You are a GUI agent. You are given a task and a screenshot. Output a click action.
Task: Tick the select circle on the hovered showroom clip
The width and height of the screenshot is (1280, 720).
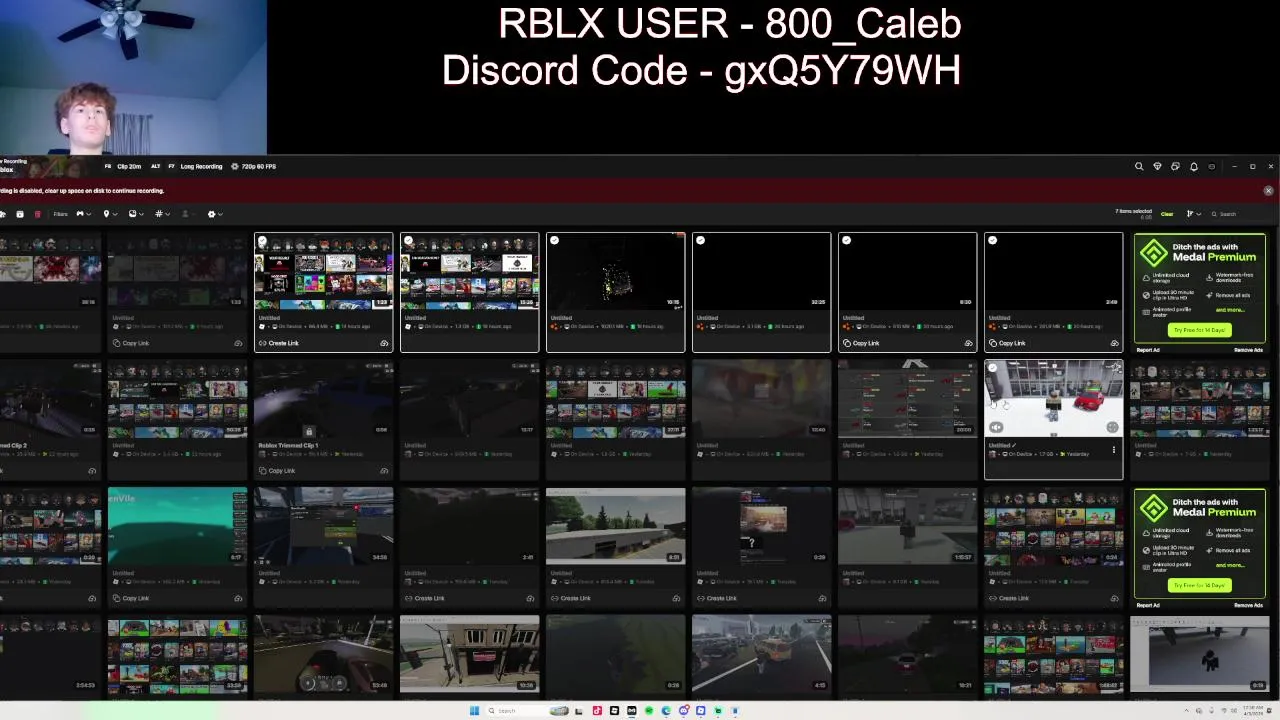point(993,368)
